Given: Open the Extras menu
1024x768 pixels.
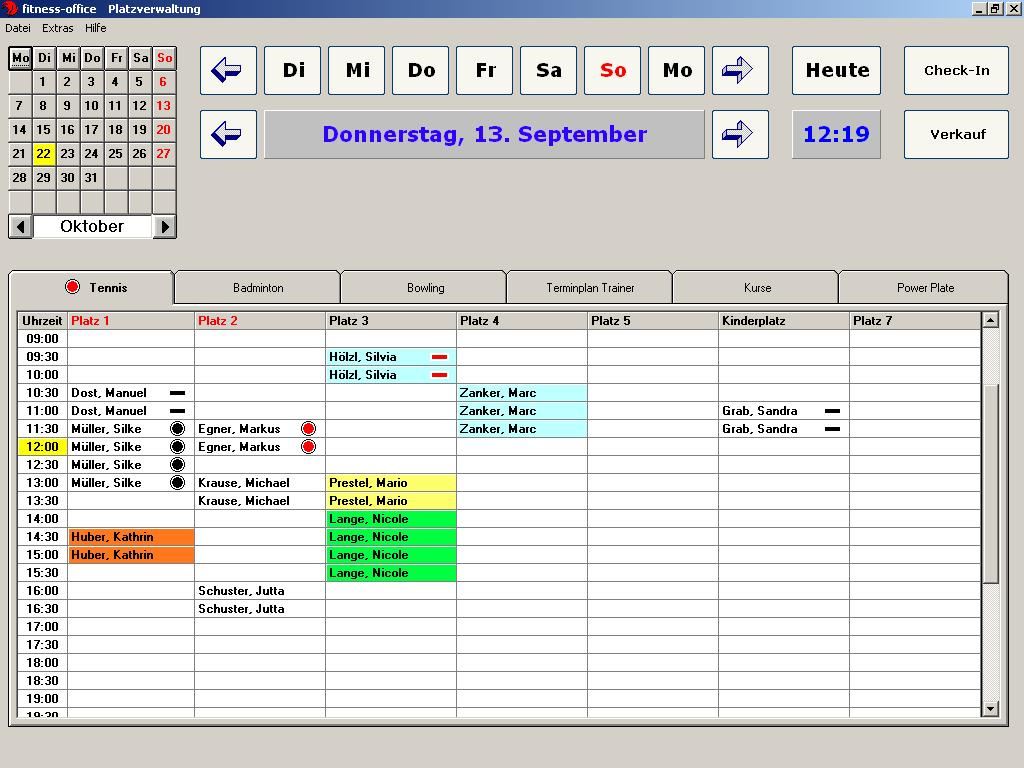Looking at the screenshot, I should coord(57,28).
